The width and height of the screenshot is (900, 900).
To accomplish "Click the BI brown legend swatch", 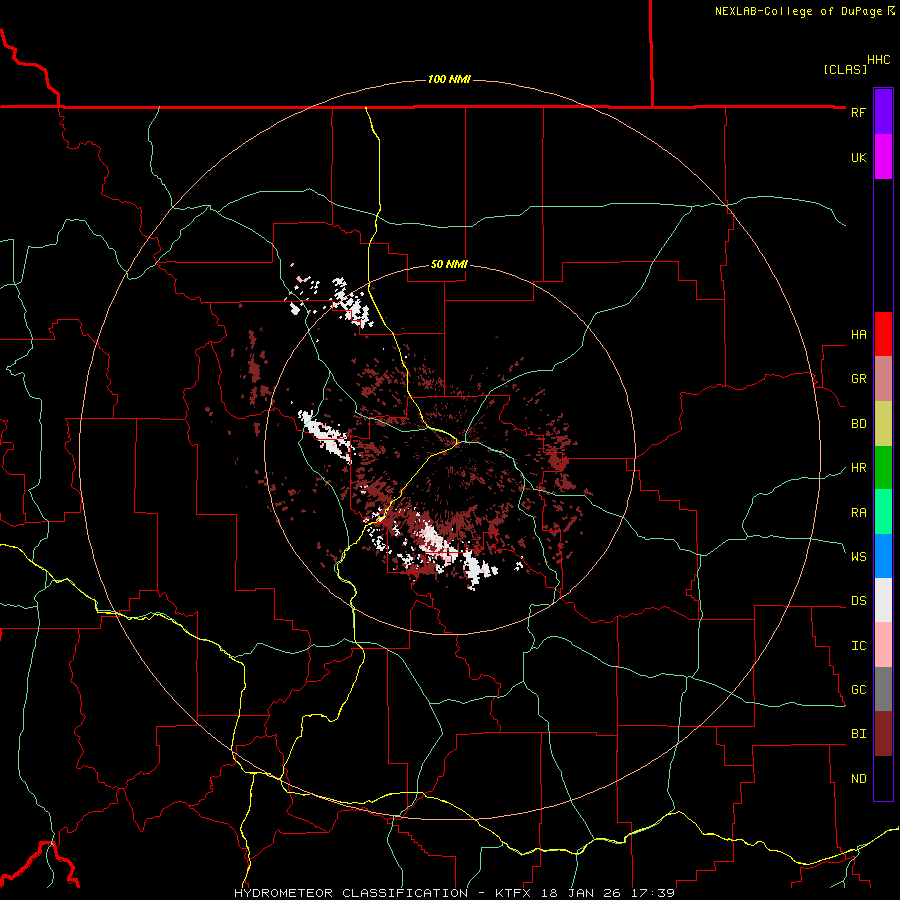I will tap(883, 734).
